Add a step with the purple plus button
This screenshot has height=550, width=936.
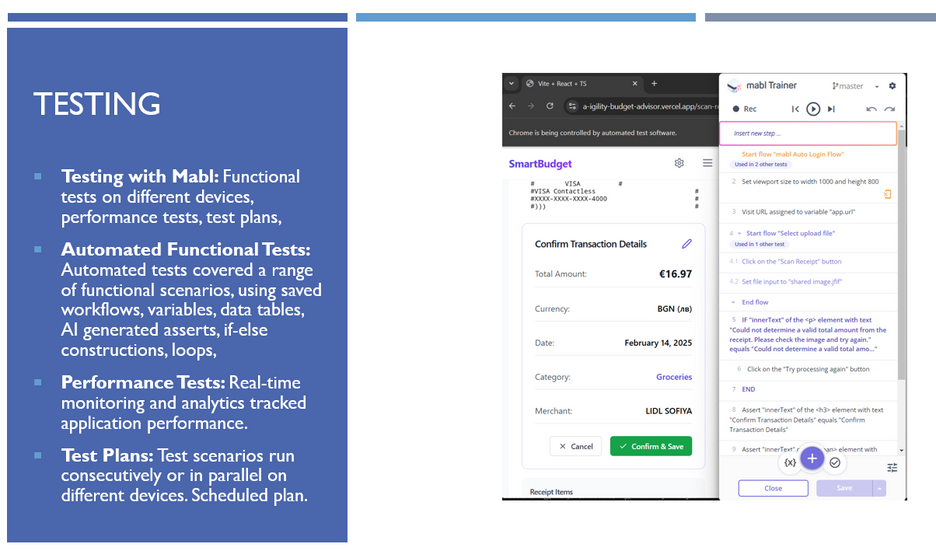811,459
